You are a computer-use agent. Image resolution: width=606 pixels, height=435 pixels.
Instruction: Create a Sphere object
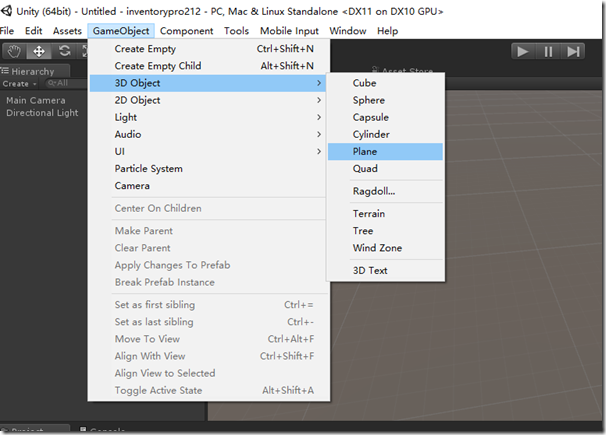(x=385, y=100)
